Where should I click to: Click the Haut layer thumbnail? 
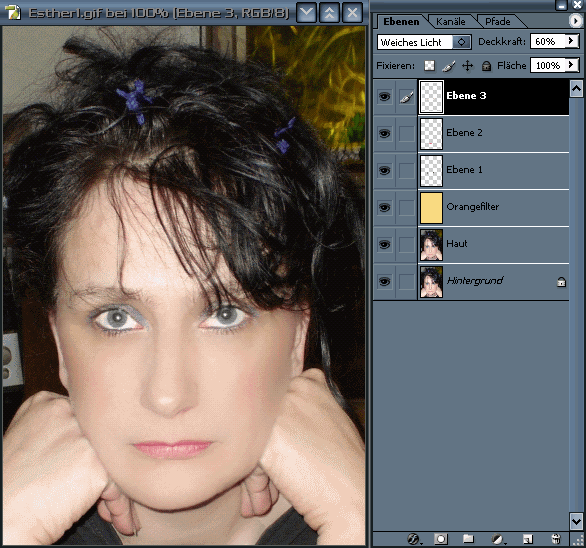click(x=431, y=245)
